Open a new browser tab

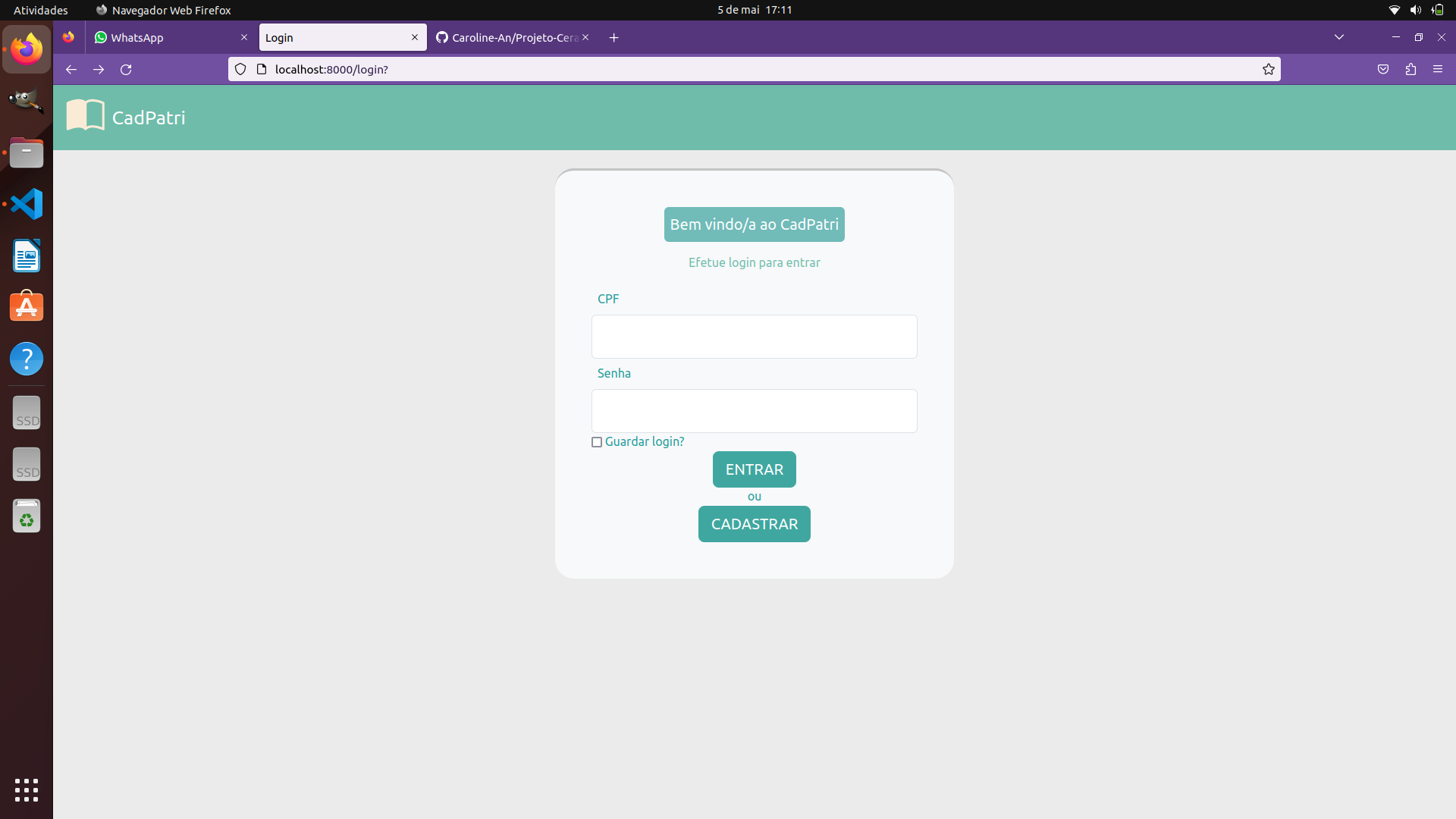(x=614, y=37)
